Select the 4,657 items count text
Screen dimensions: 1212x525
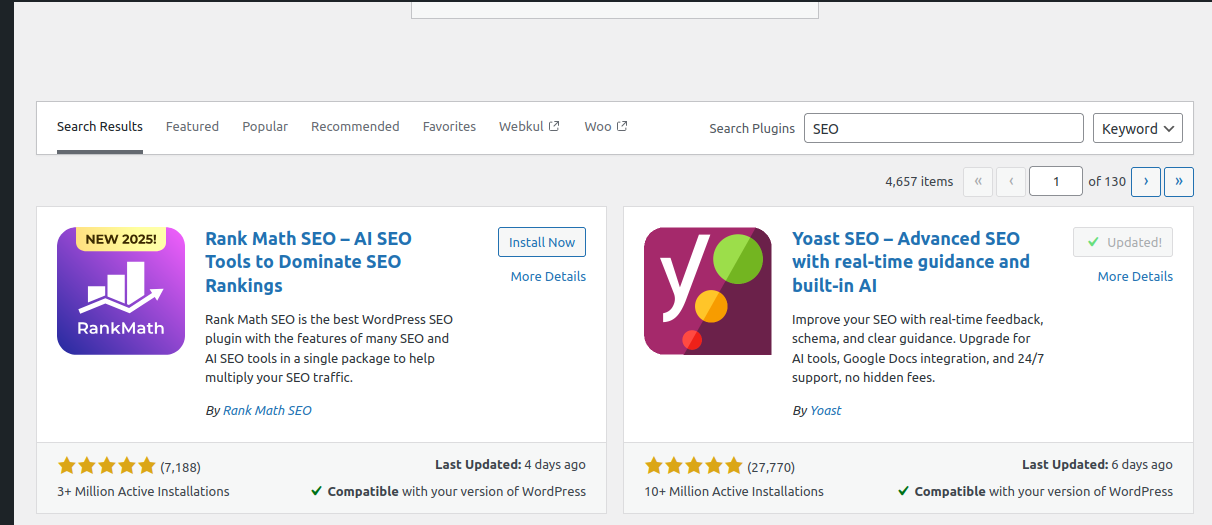click(x=919, y=182)
